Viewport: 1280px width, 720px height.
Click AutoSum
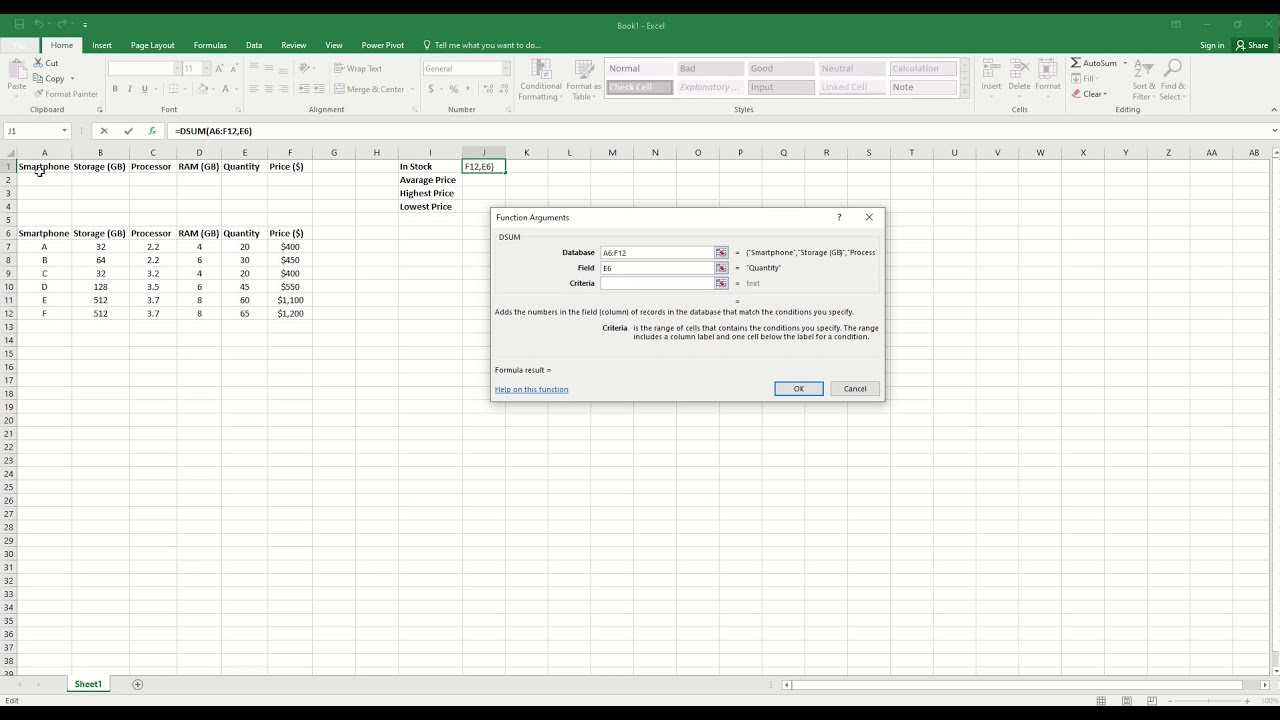pos(1094,63)
